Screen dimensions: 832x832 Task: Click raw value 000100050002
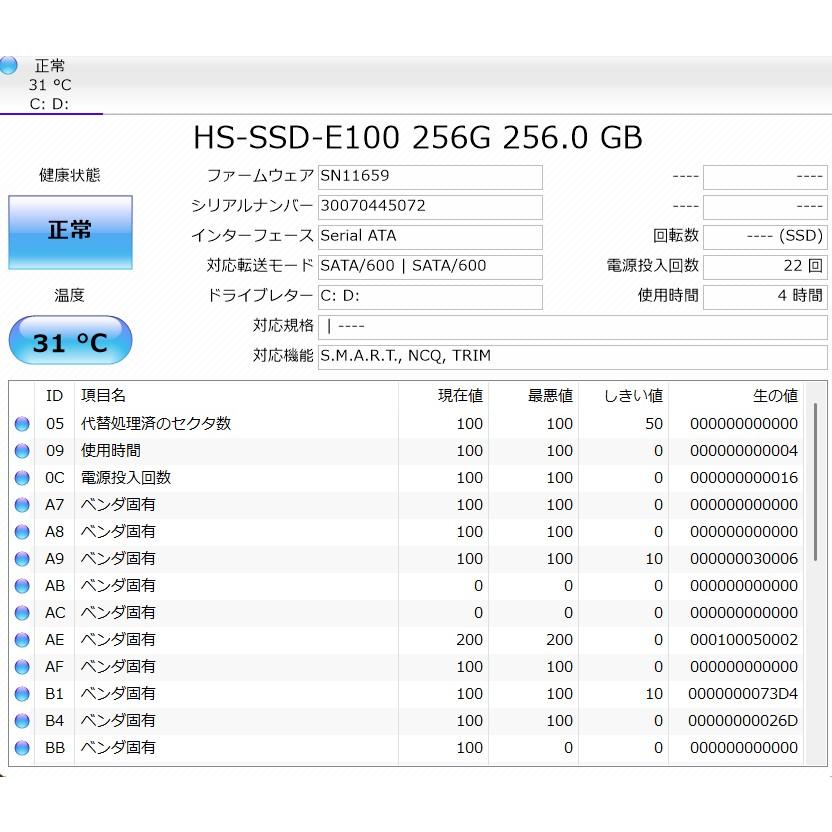tap(744, 640)
